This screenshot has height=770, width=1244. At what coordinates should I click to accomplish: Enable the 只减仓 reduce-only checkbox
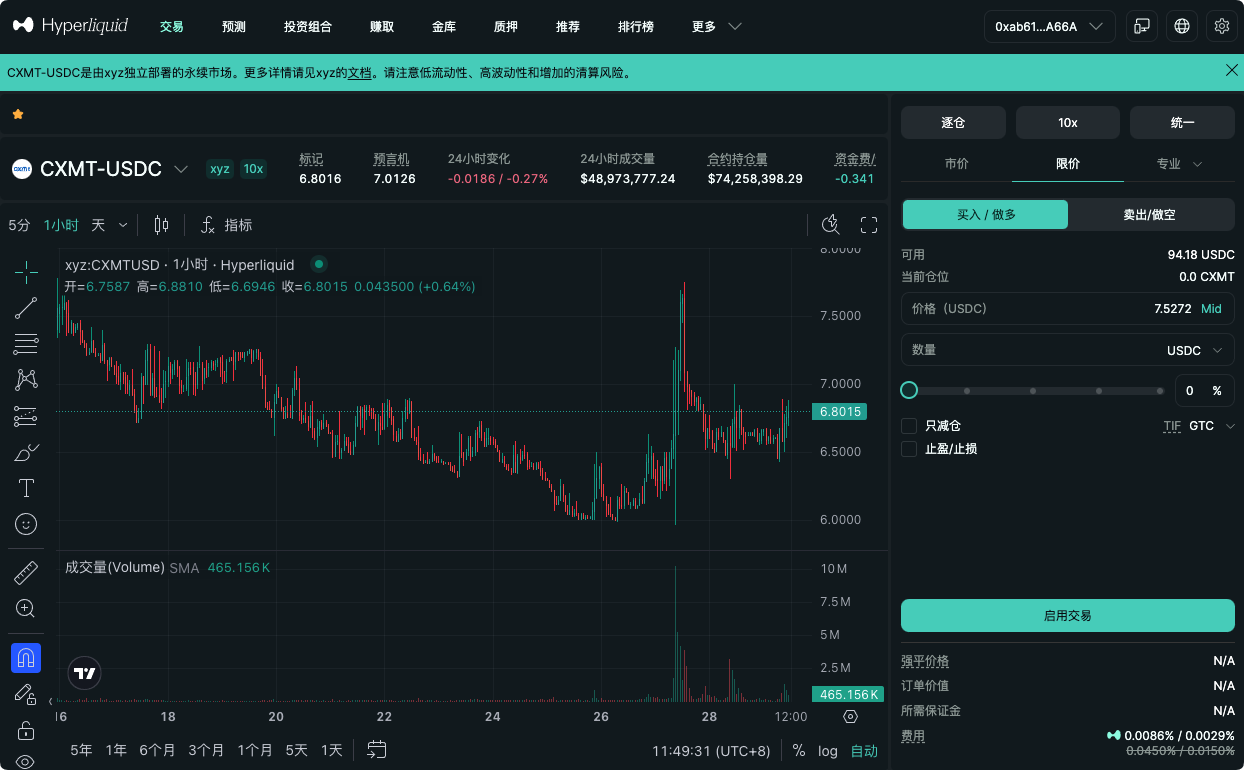(909, 426)
